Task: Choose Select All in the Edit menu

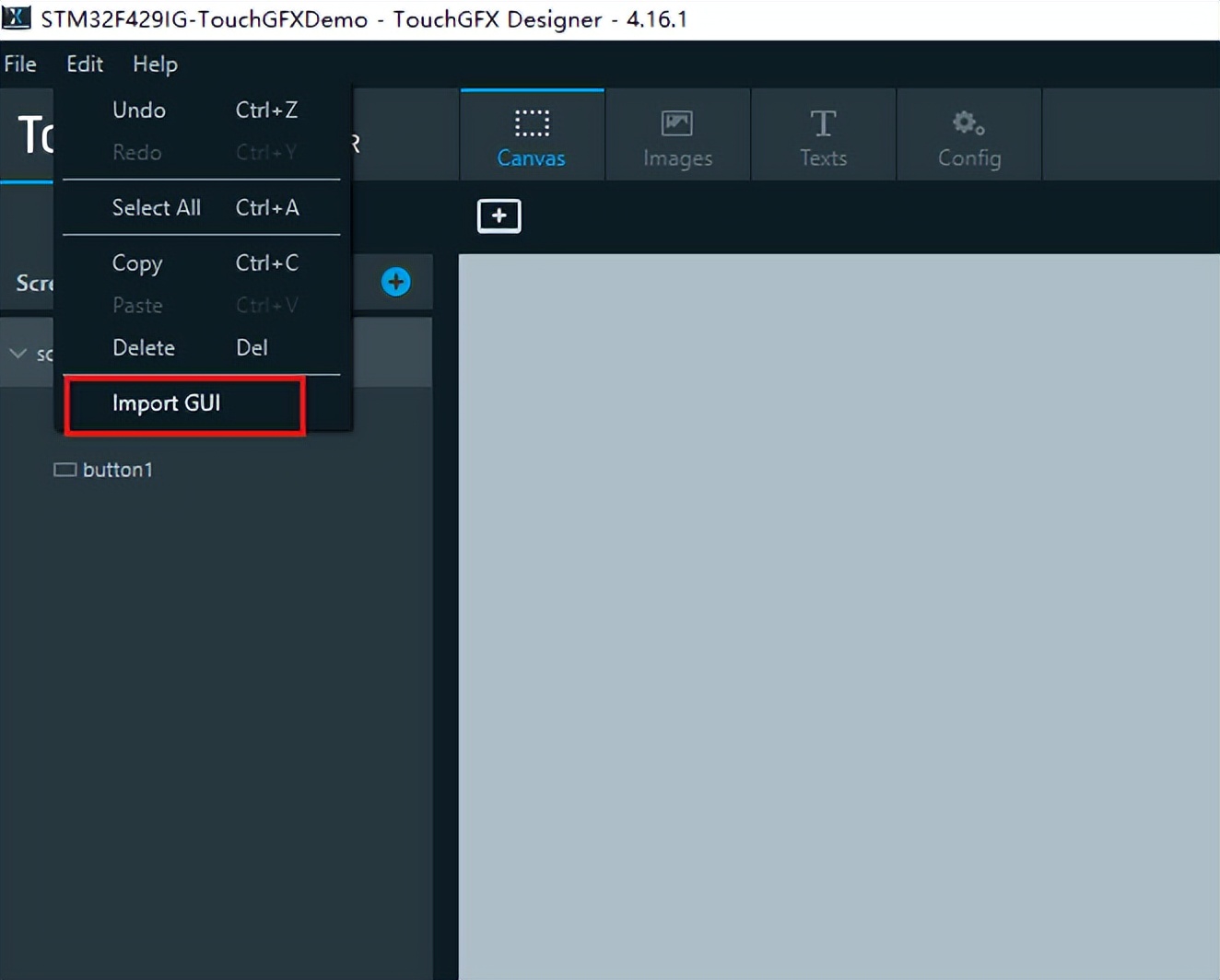Action: (x=202, y=208)
